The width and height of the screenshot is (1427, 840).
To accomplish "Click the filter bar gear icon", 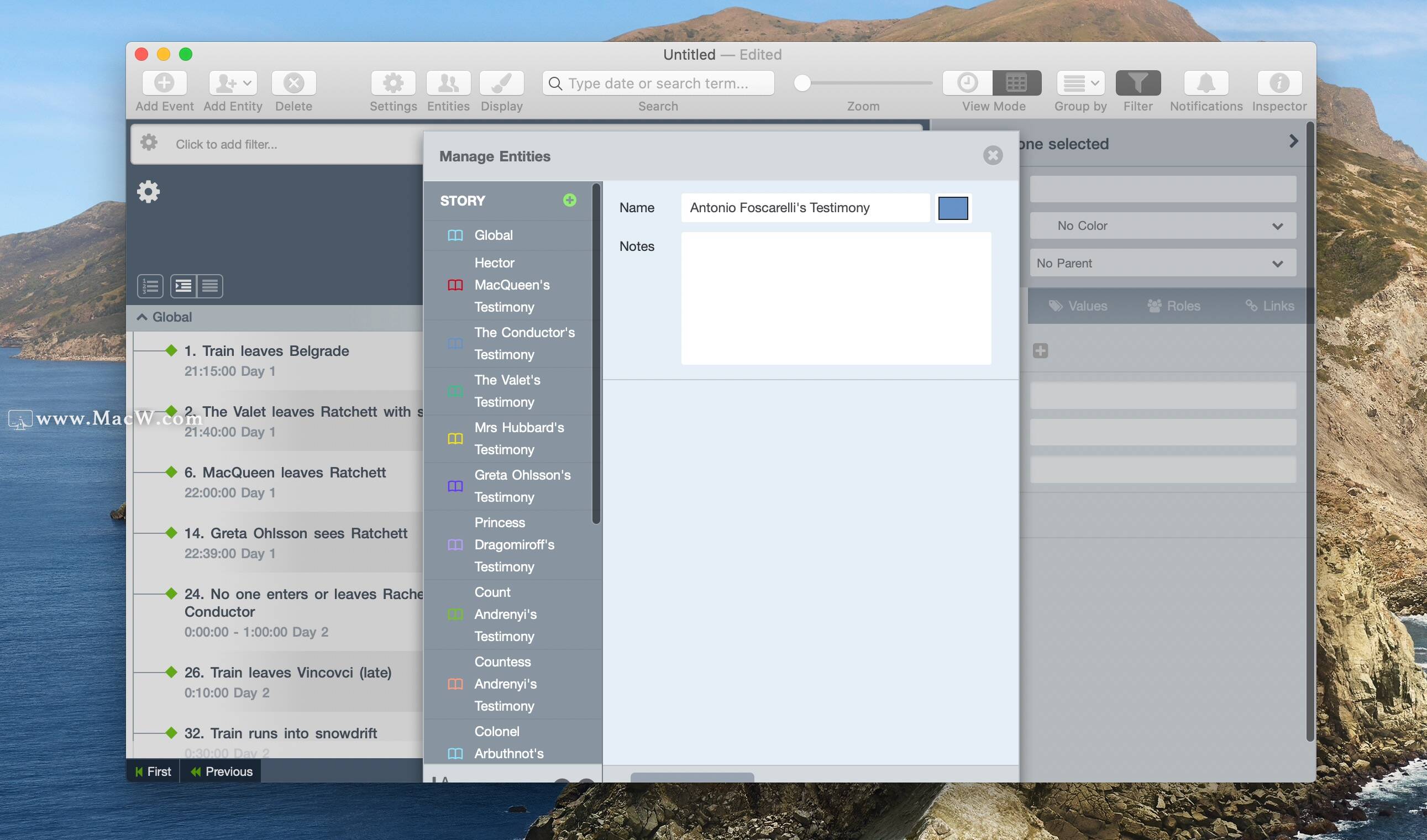I will pos(149,143).
